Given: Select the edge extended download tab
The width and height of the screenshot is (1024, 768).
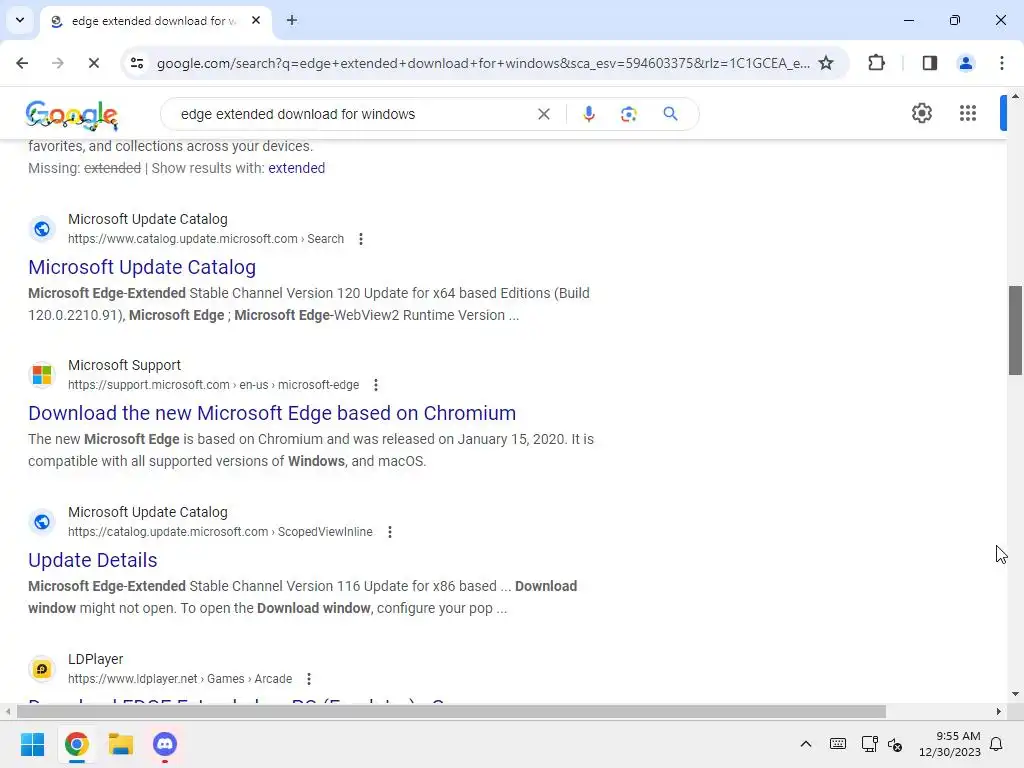Looking at the screenshot, I should pos(155,21).
